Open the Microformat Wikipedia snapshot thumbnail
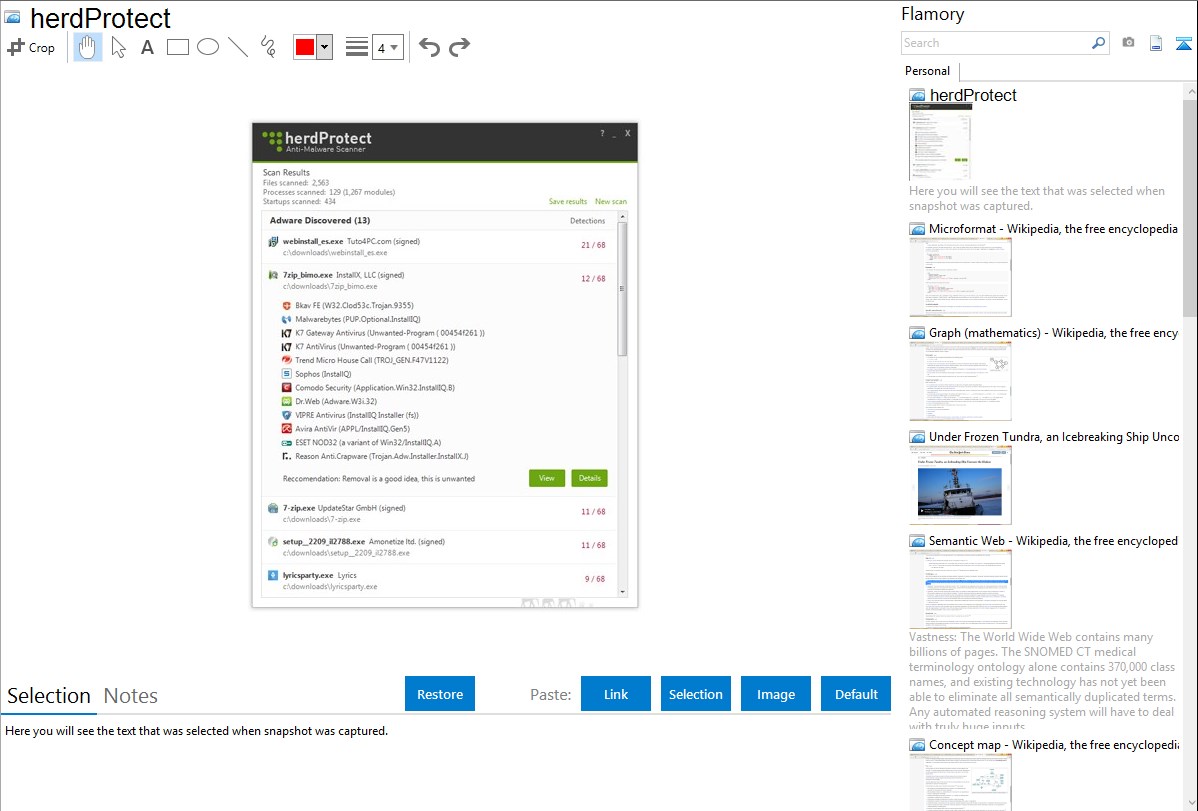 pos(960,277)
